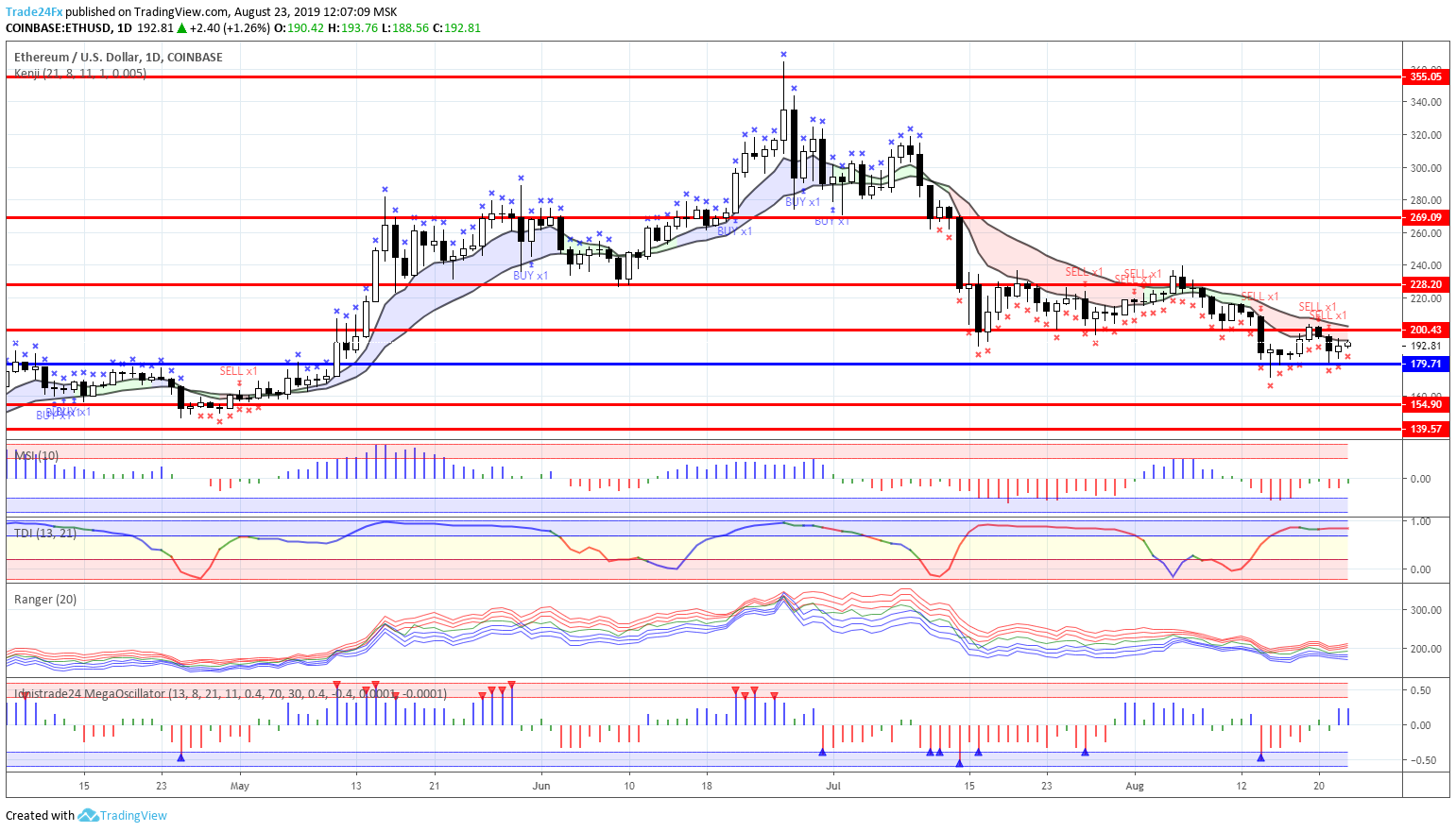Click the 'Created with TradingView' link
Image resolution: width=1456 pixels, height=832 pixels.
[x=86, y=815]
